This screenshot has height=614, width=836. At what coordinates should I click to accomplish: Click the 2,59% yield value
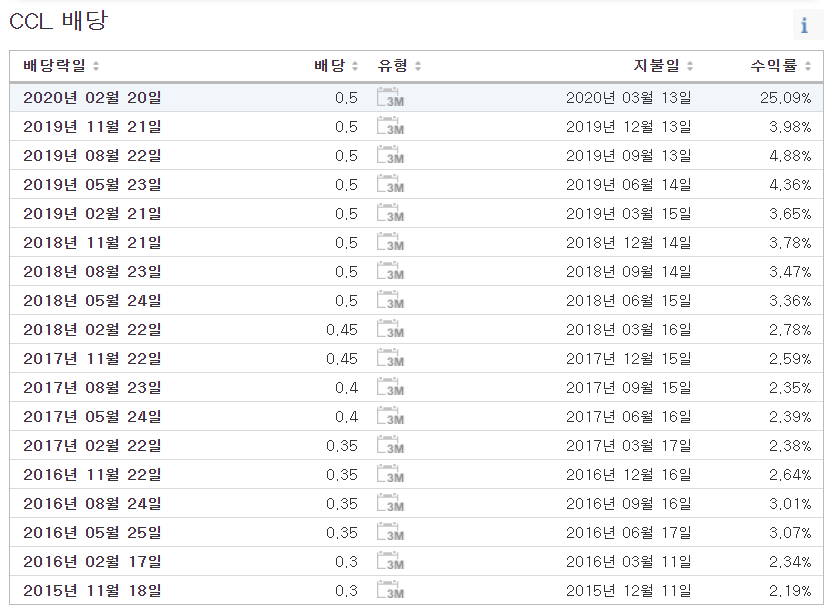[x=790, y=358]
